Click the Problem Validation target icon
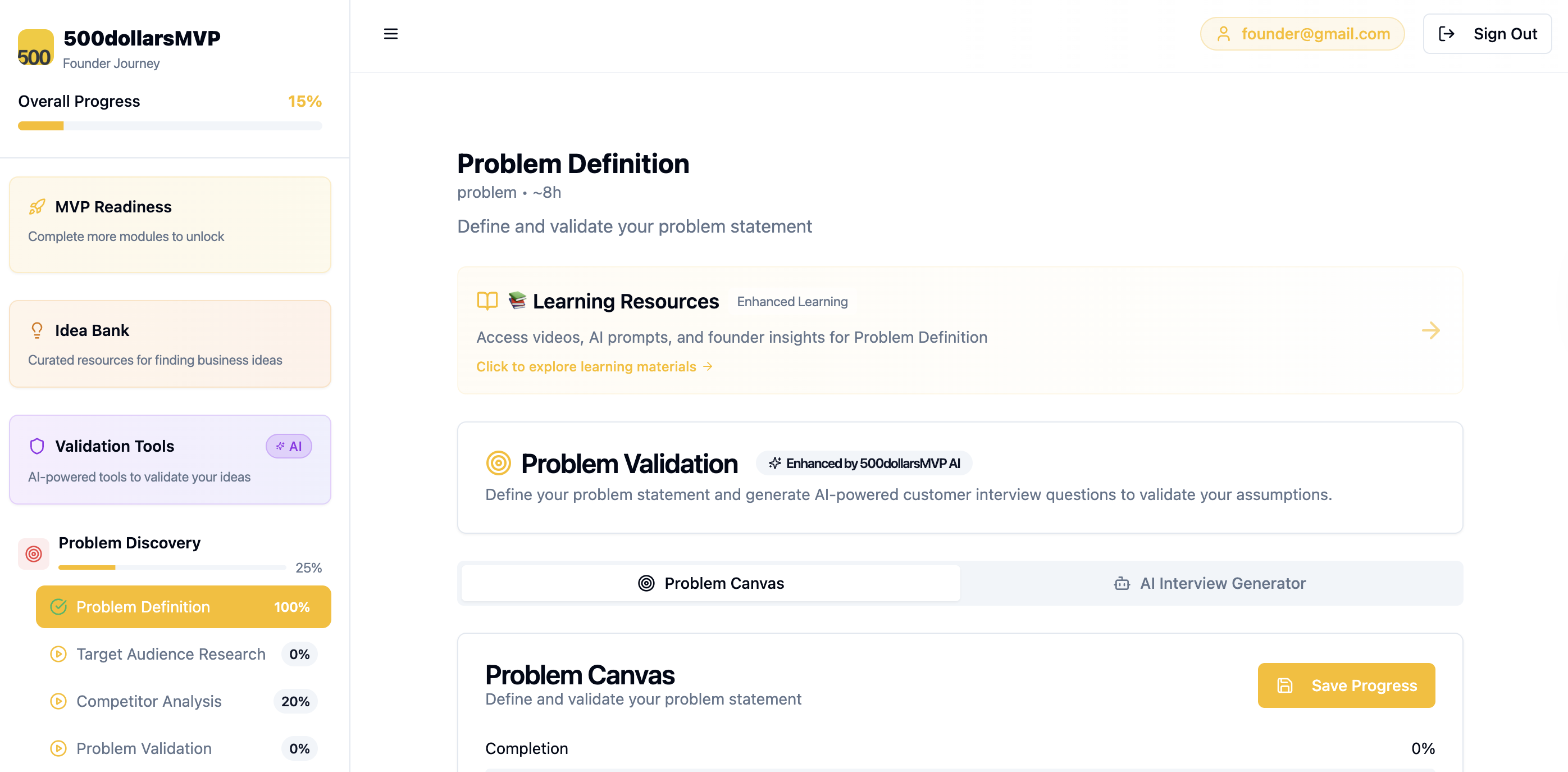The height and width of the screenshot is (772, 1568). pos(499,464)
